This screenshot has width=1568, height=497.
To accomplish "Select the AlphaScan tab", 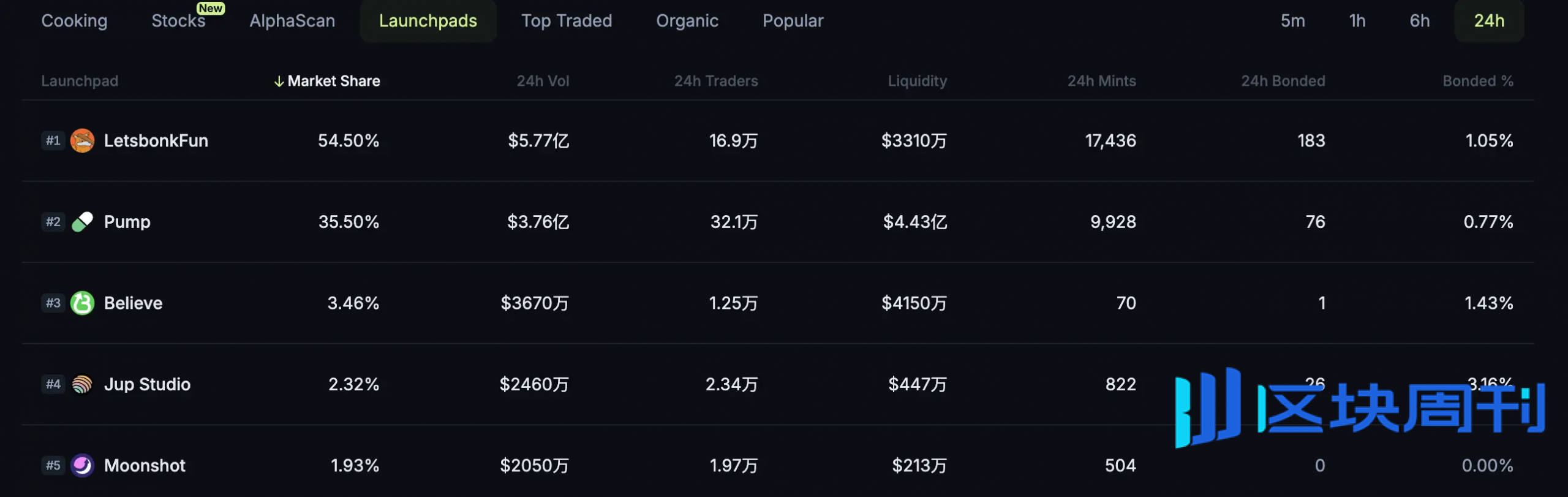I will tap(292, 21).
